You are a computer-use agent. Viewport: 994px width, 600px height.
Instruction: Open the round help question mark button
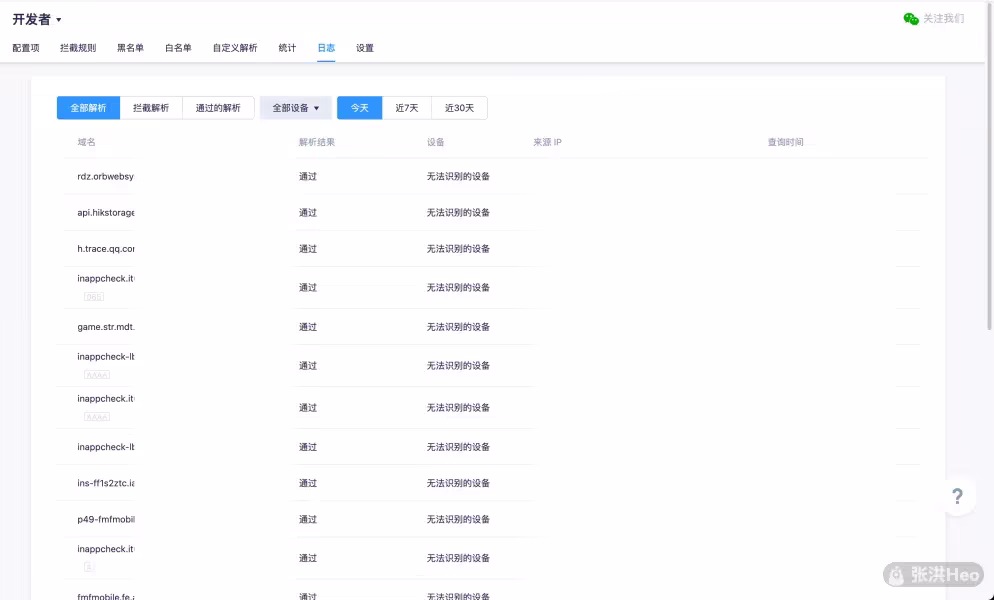(x=957, y=496)
